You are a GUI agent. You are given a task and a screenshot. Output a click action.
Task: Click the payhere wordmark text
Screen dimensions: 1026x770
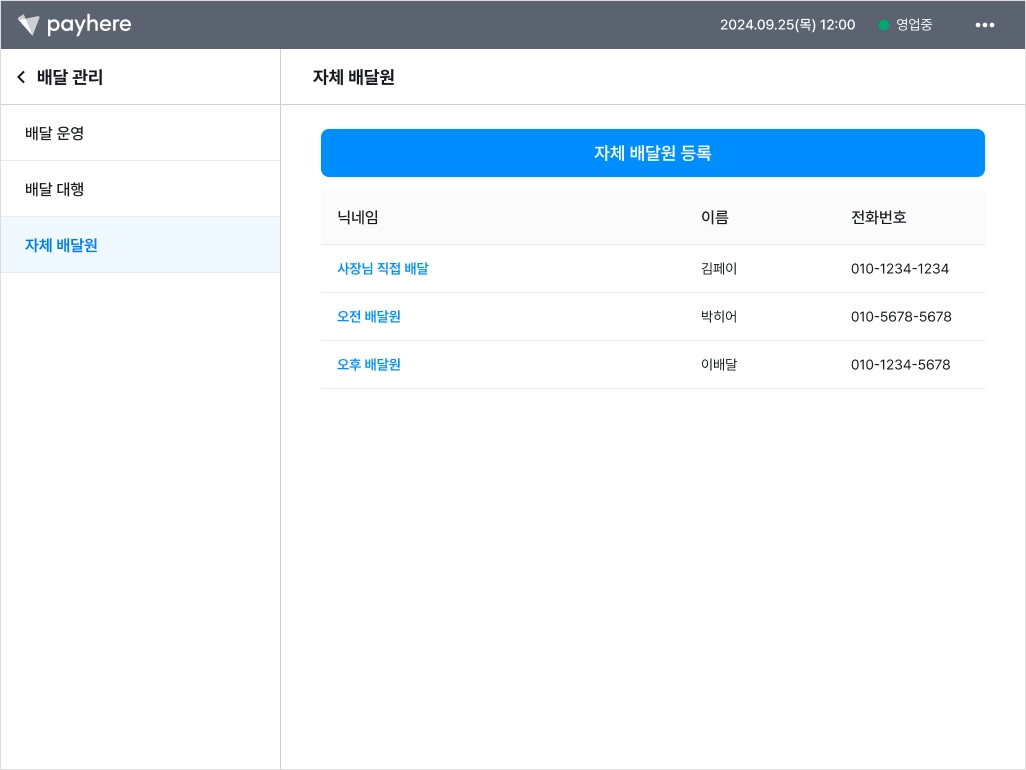coord(89,25)
